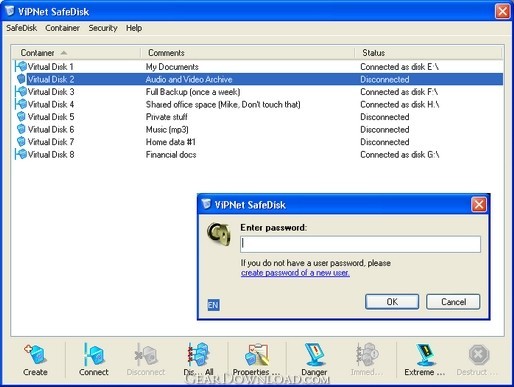Open the SafeDisk menu
Screen dimensions: 514x387
(21, 28)
